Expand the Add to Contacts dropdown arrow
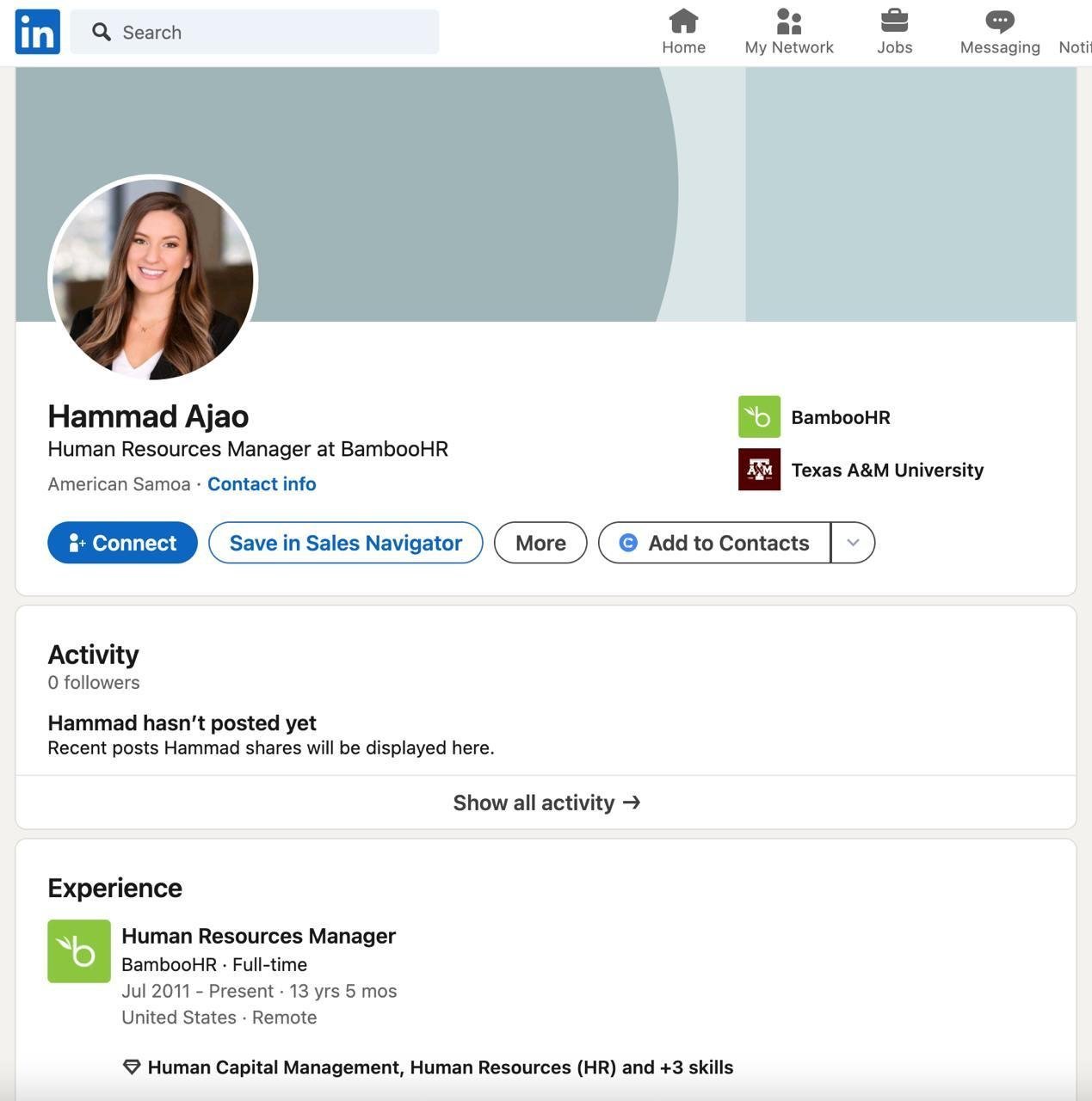Screen dimensions: 1092x1101 [853, 543]
